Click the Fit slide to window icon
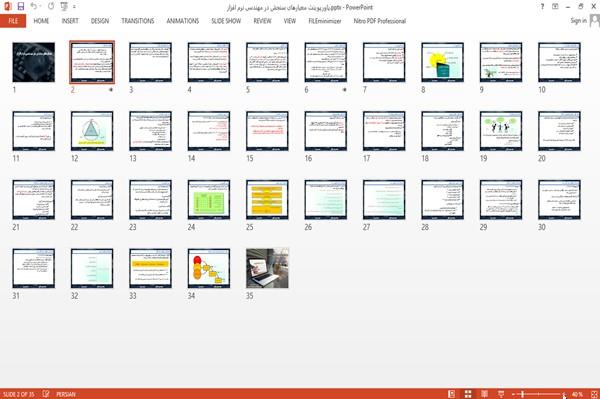This screenshot has height=399, width=600. point(594,394)
